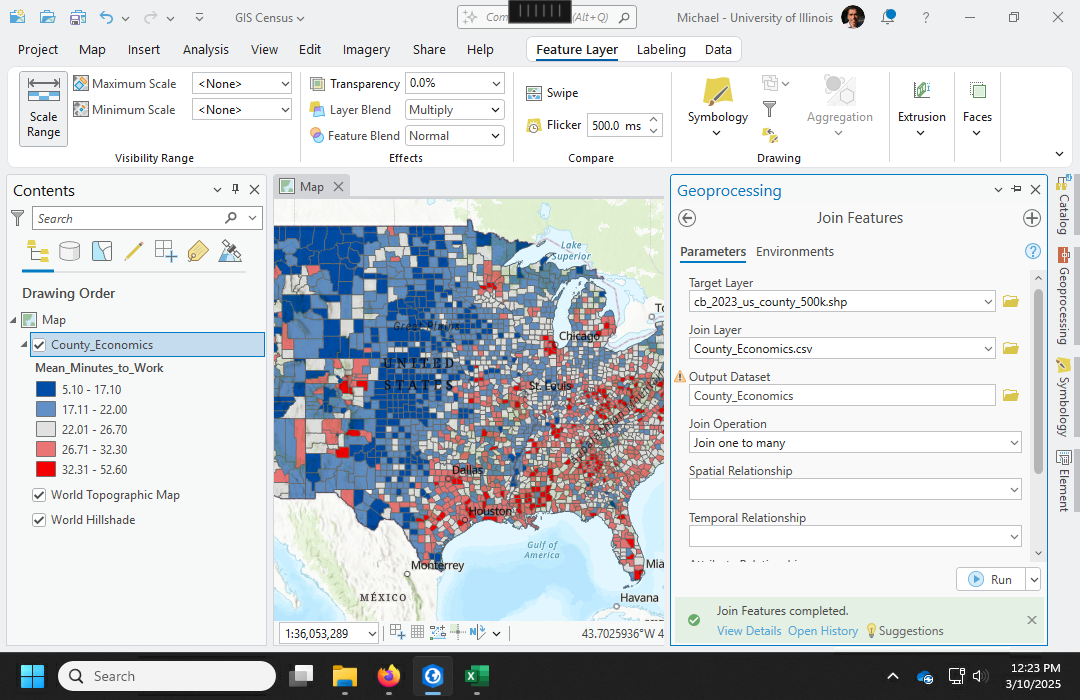Select List By Labeling tag icon
The image size is (1080, 700).
(x=198, y=251)
